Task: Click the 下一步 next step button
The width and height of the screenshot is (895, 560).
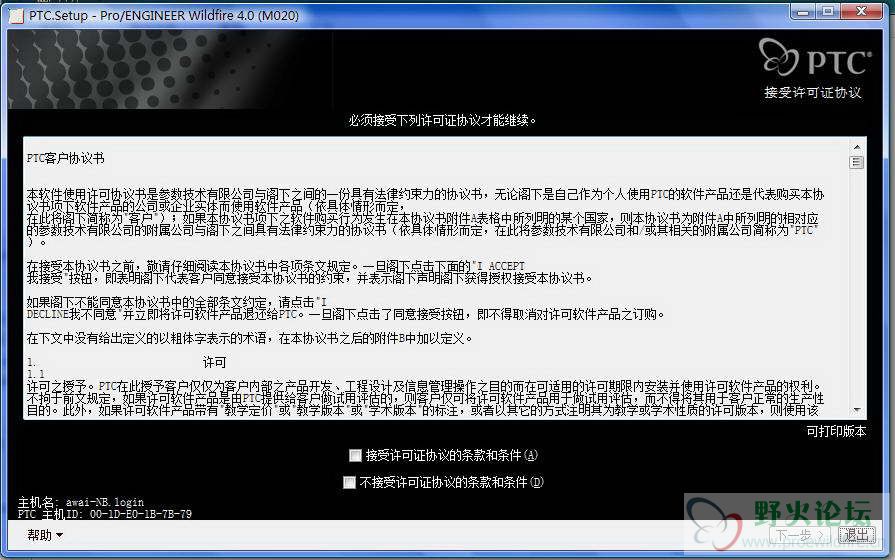Action: [x=799, y=535]
